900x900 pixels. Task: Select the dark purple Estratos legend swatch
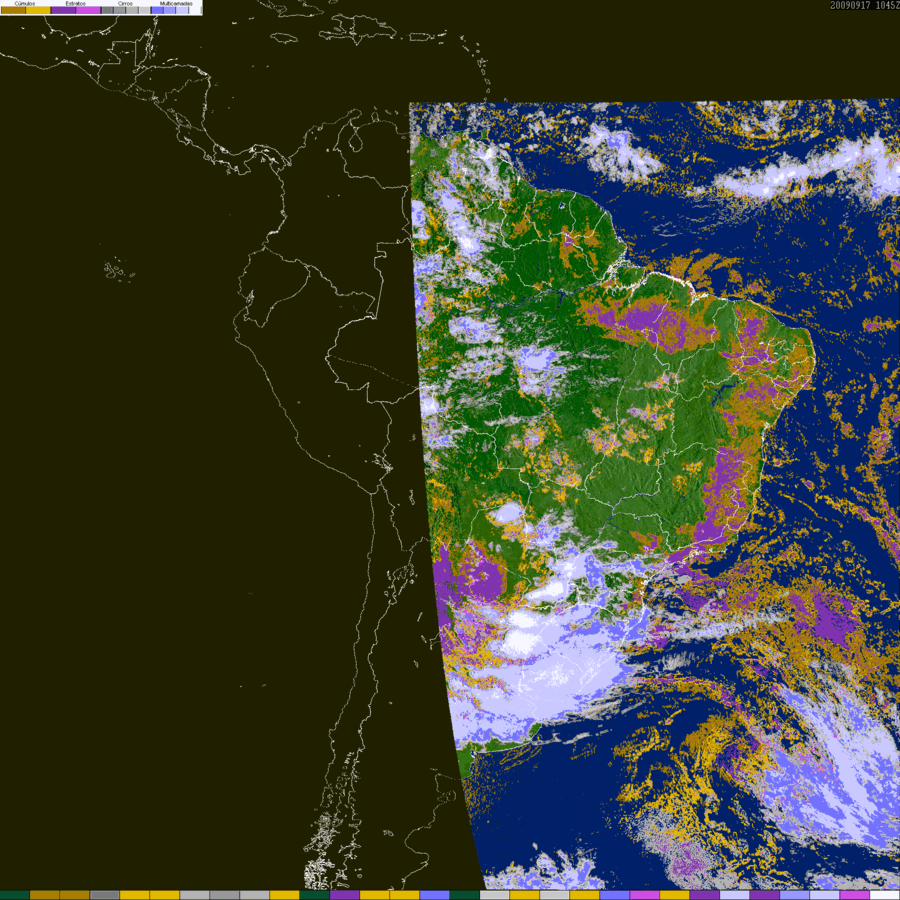coord(63,10)
